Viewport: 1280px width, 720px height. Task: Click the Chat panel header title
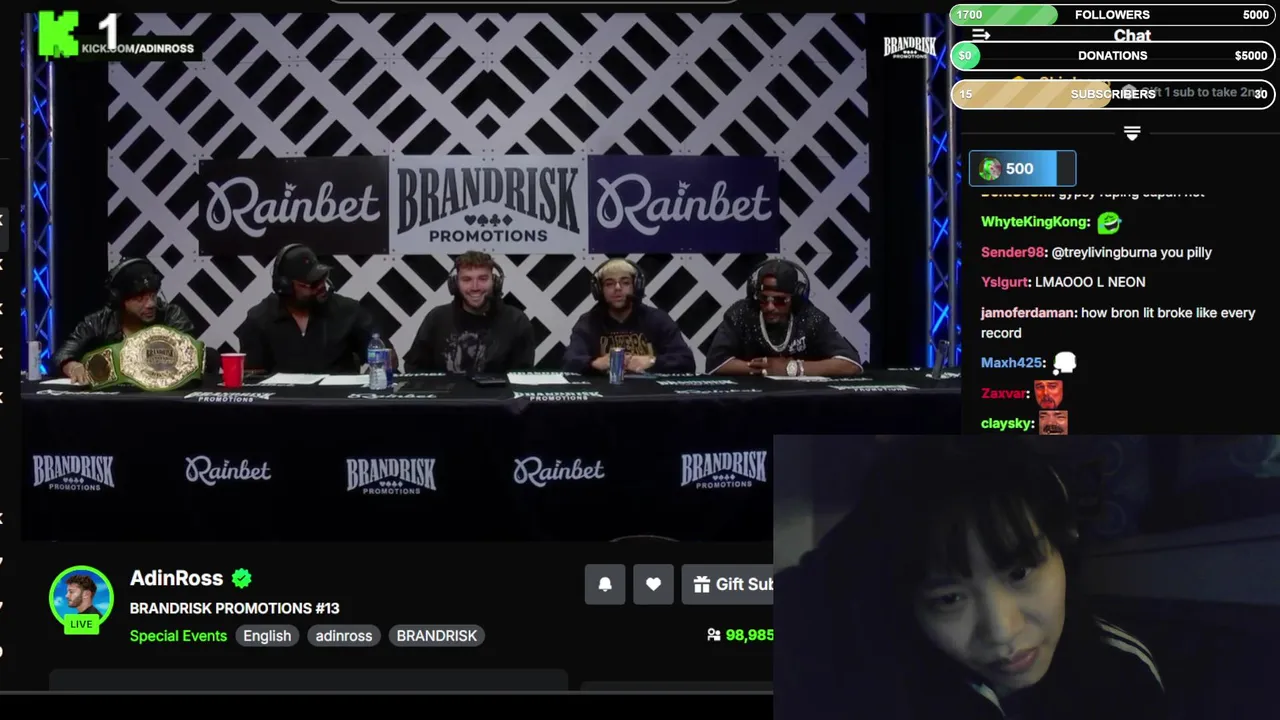tap(1132, 36)
